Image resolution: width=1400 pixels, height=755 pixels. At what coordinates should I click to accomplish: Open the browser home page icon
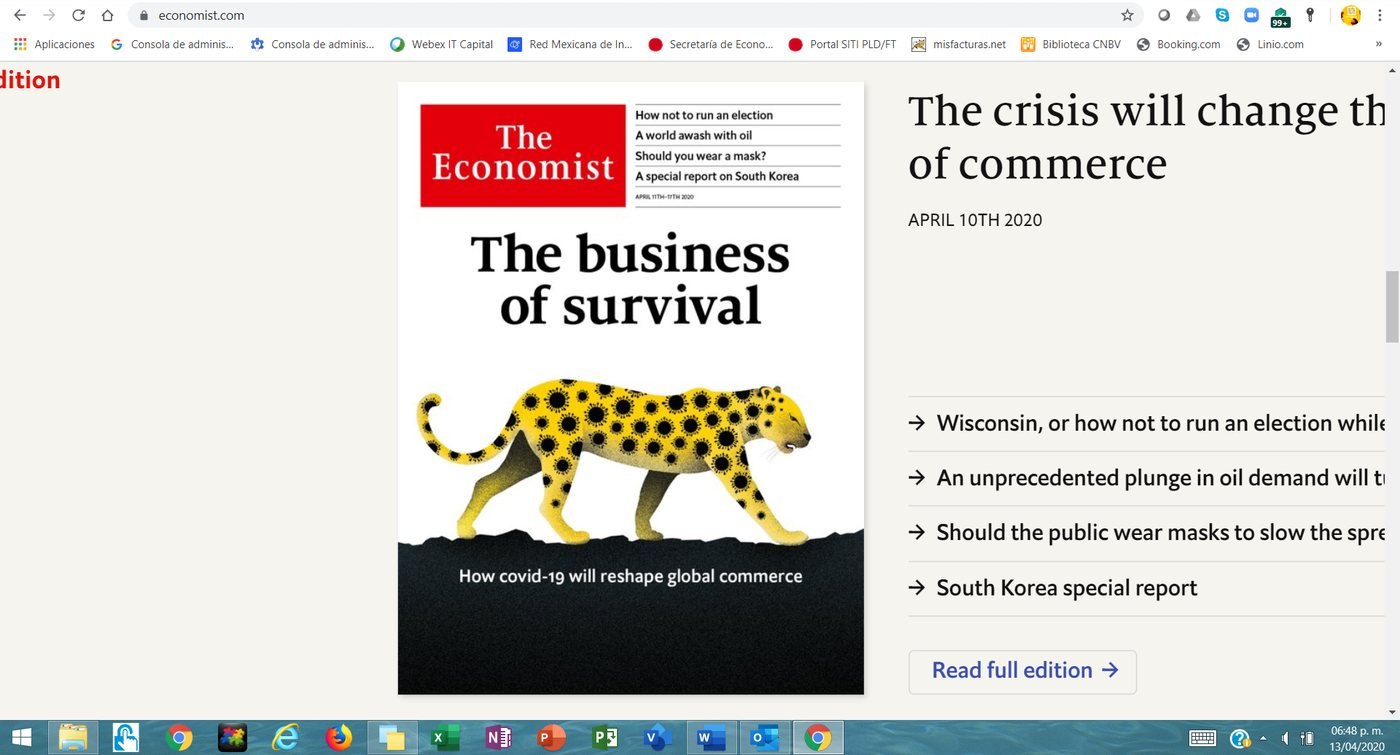pos(107,15)
